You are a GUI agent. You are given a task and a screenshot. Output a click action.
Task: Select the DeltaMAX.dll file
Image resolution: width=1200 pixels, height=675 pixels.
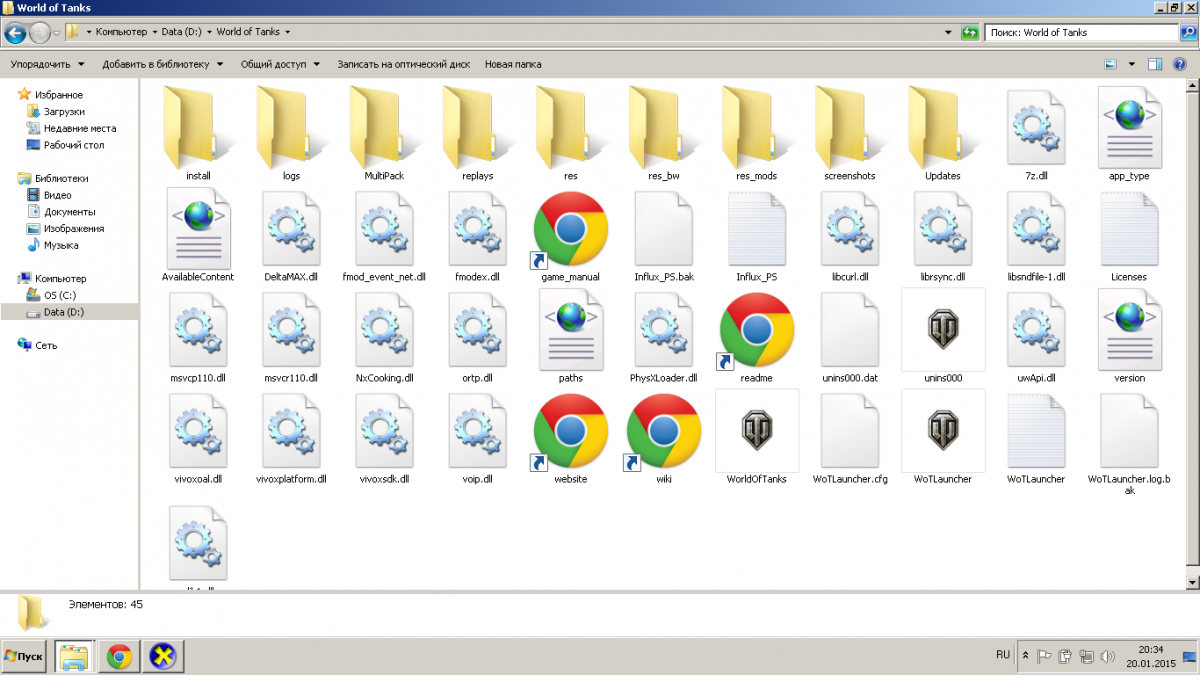[x=291, y=228]
